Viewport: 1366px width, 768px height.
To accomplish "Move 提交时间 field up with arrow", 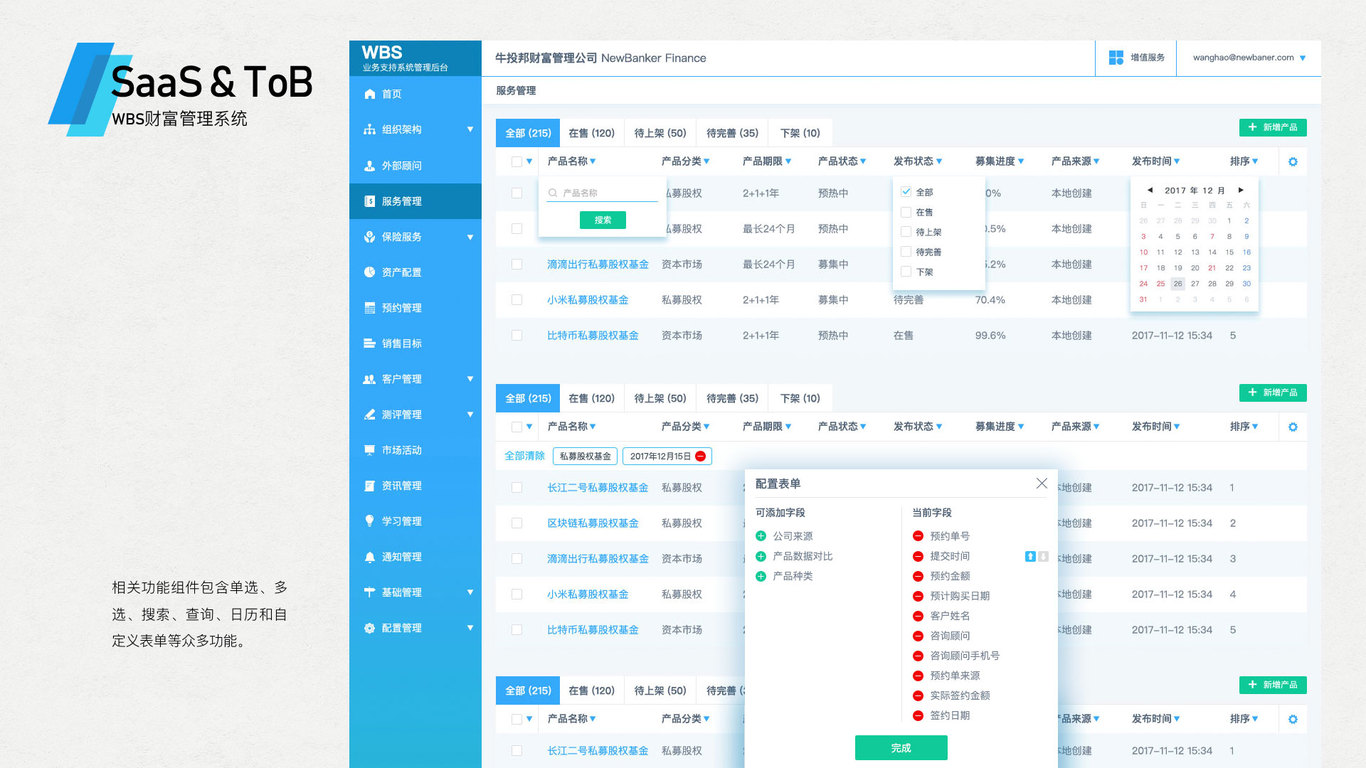I will pyautogui.click(x=1031, y=556).
